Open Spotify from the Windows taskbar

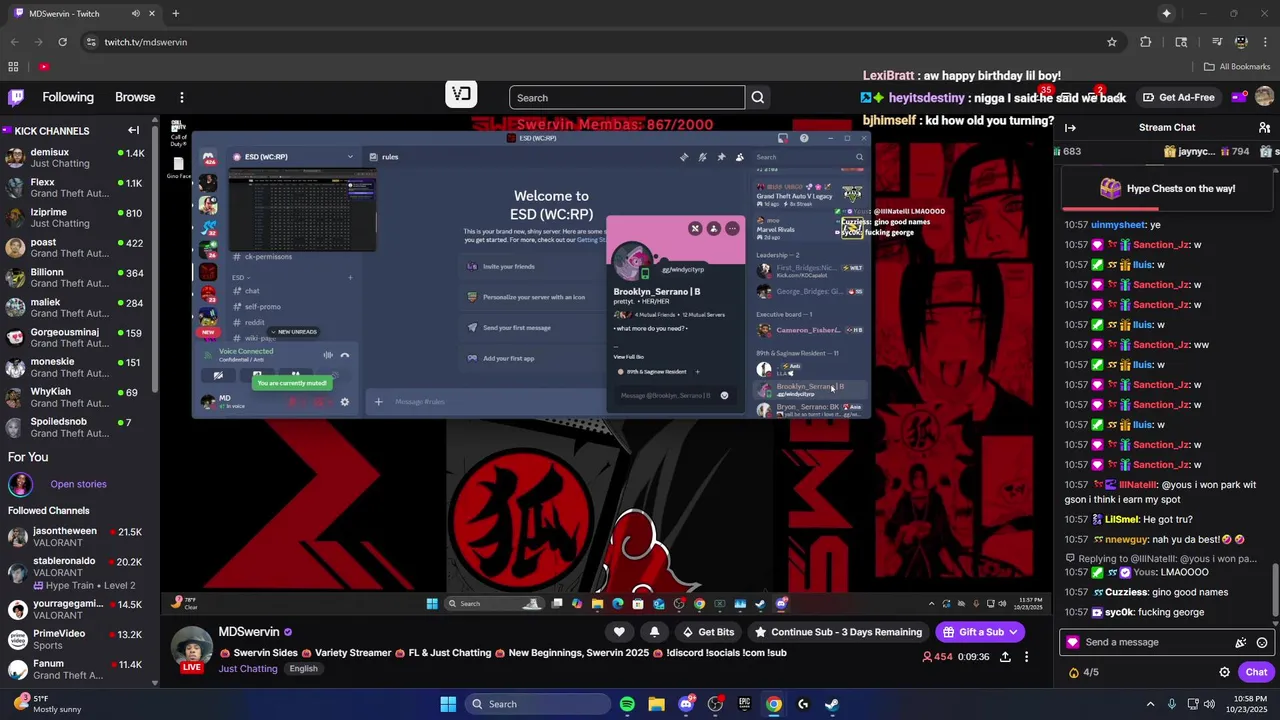coord(627,704)
